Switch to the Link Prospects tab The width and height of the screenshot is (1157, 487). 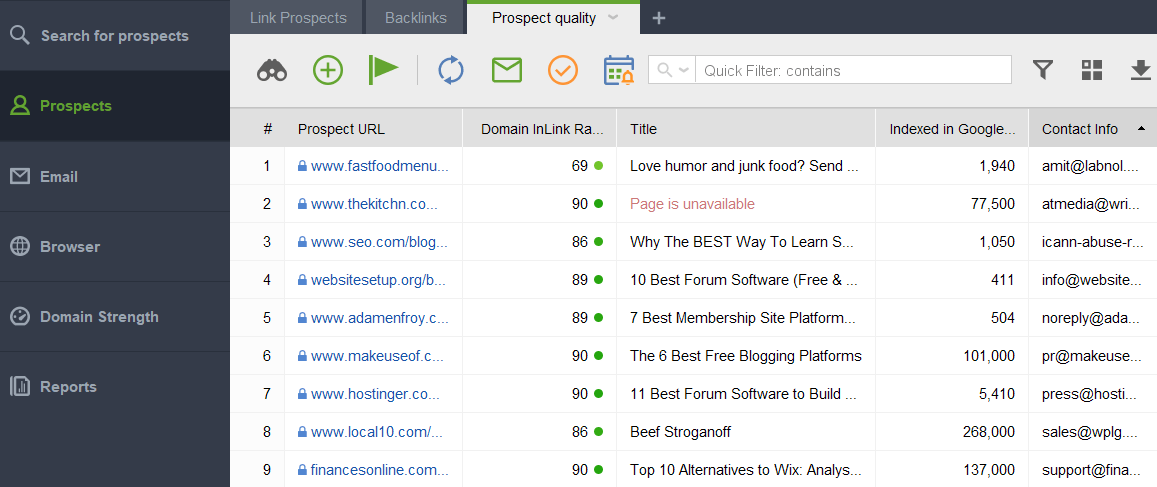(x=298, y=18)
